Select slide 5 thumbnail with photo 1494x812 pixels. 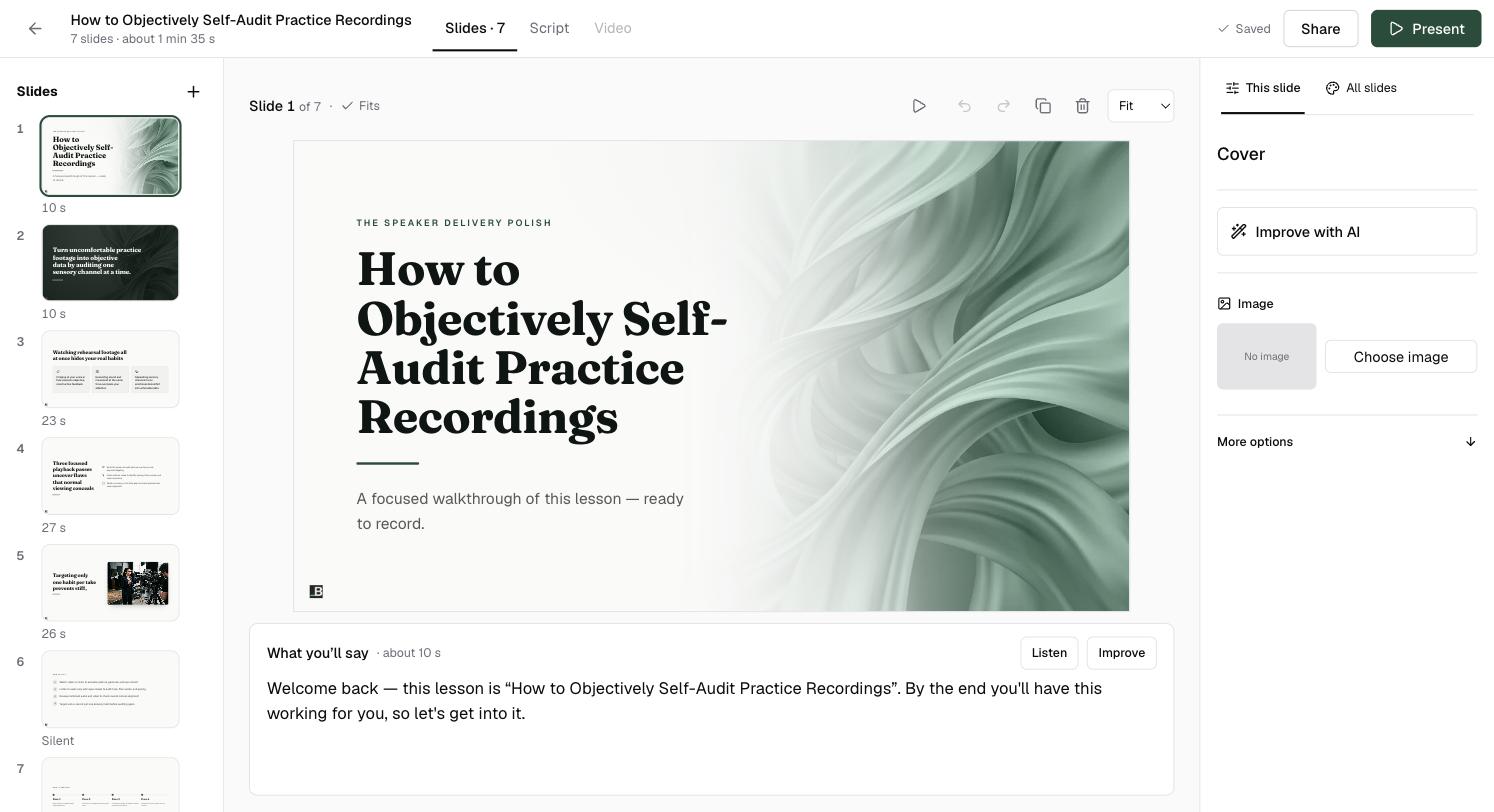(110, 583)
